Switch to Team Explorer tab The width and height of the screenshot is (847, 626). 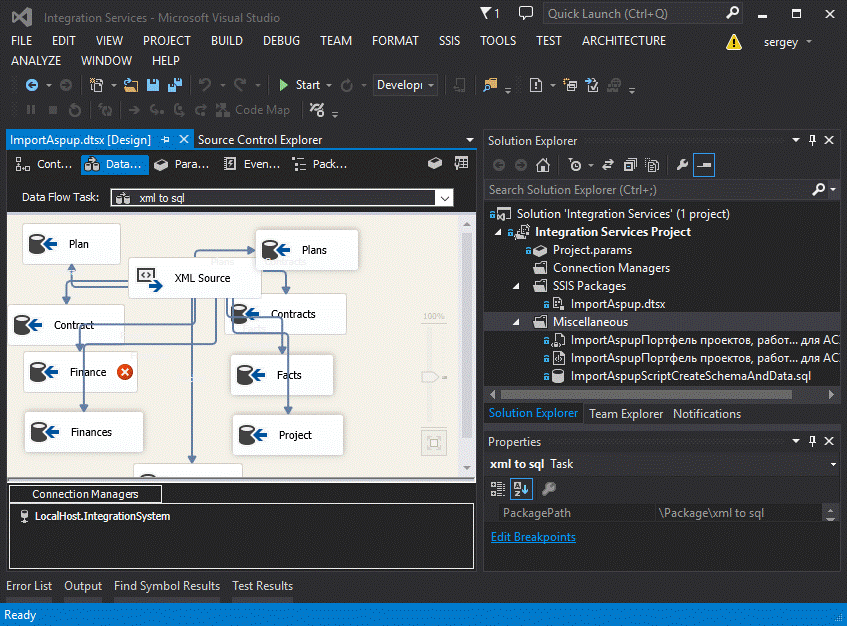coord(626,414)
